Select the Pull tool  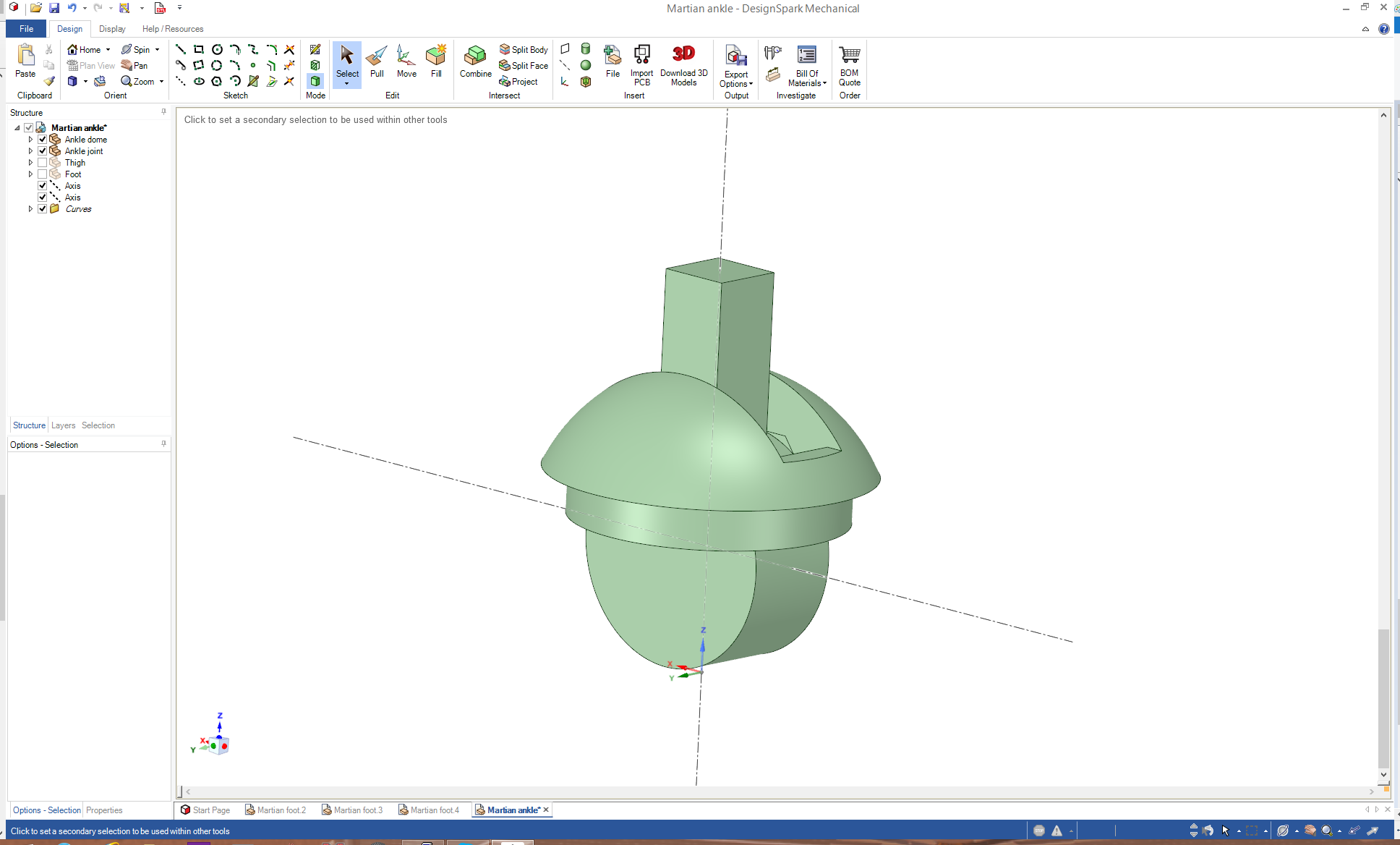pos(377,62)
